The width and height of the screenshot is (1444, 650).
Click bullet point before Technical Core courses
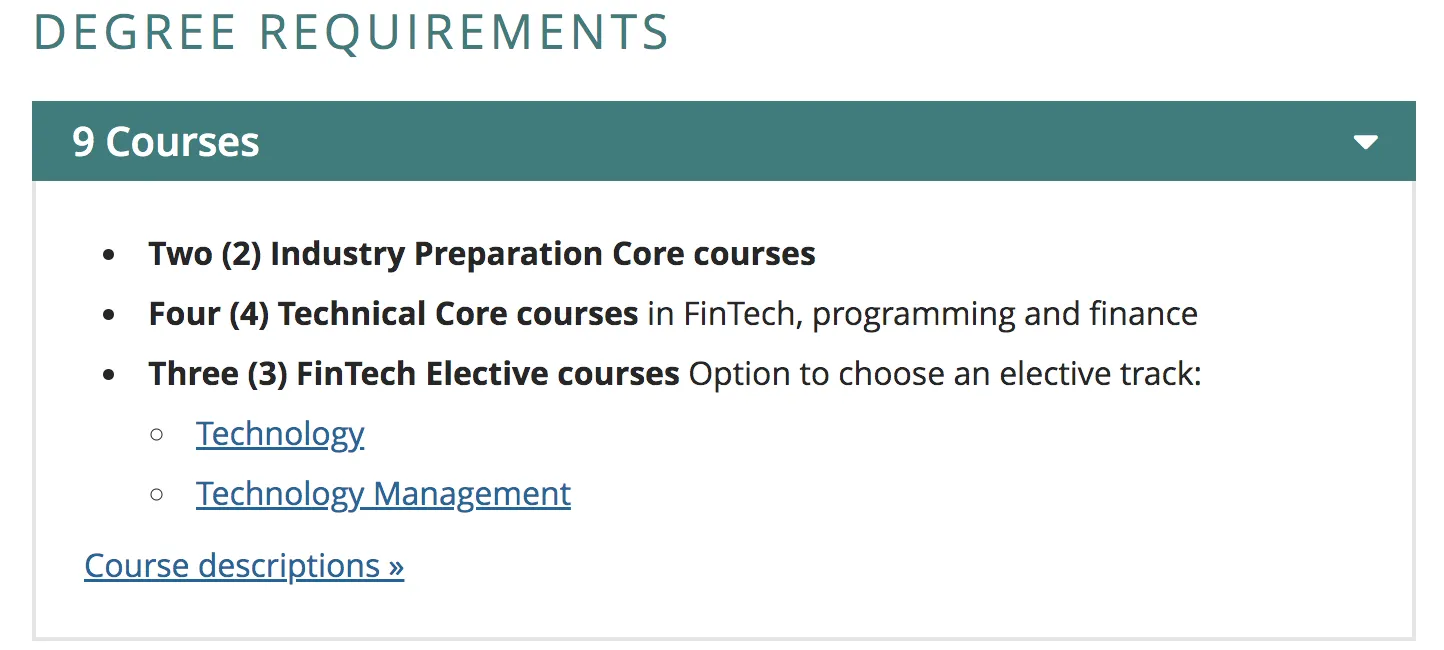pos(109,315)
